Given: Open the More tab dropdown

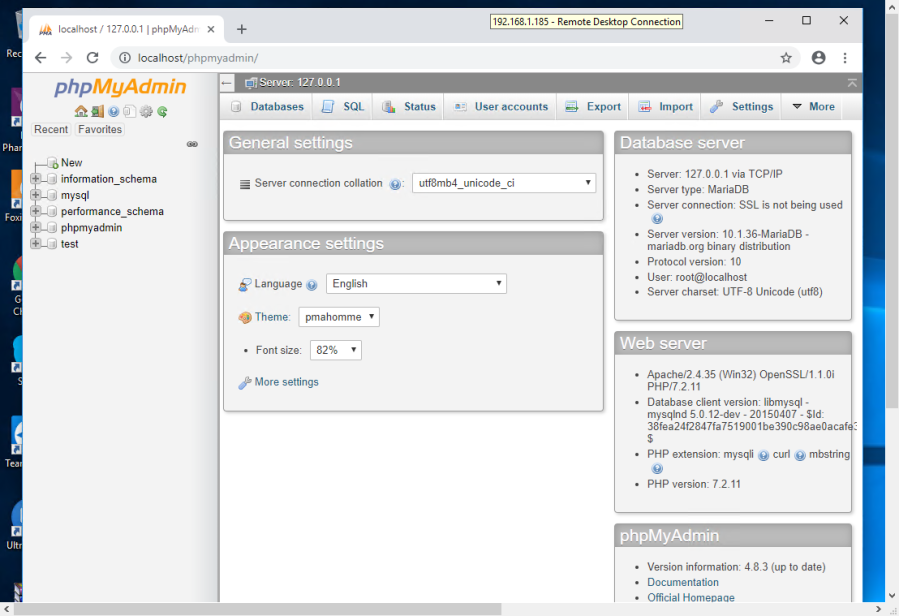Looking at the screenshot, I should pos(812,107).
